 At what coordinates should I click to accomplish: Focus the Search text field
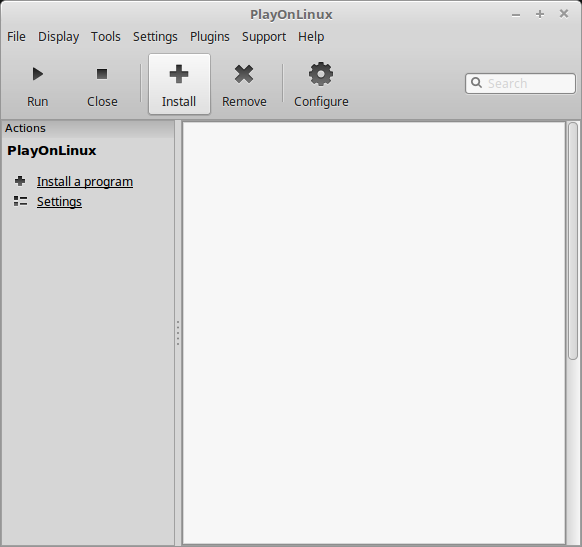[x=520, y=83]
